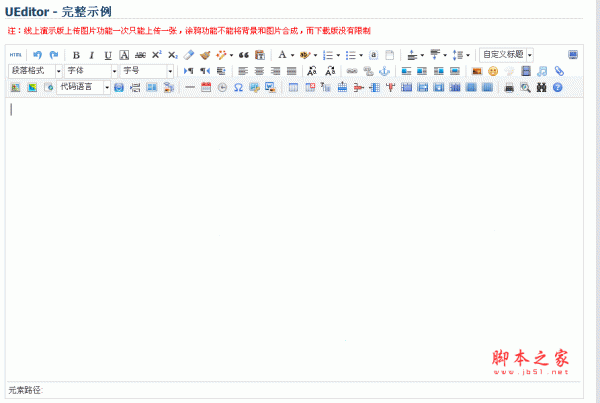Screen dimensions: 600x403
Task: Click the paste plain text clipboard icon
Action: point(260,55)
